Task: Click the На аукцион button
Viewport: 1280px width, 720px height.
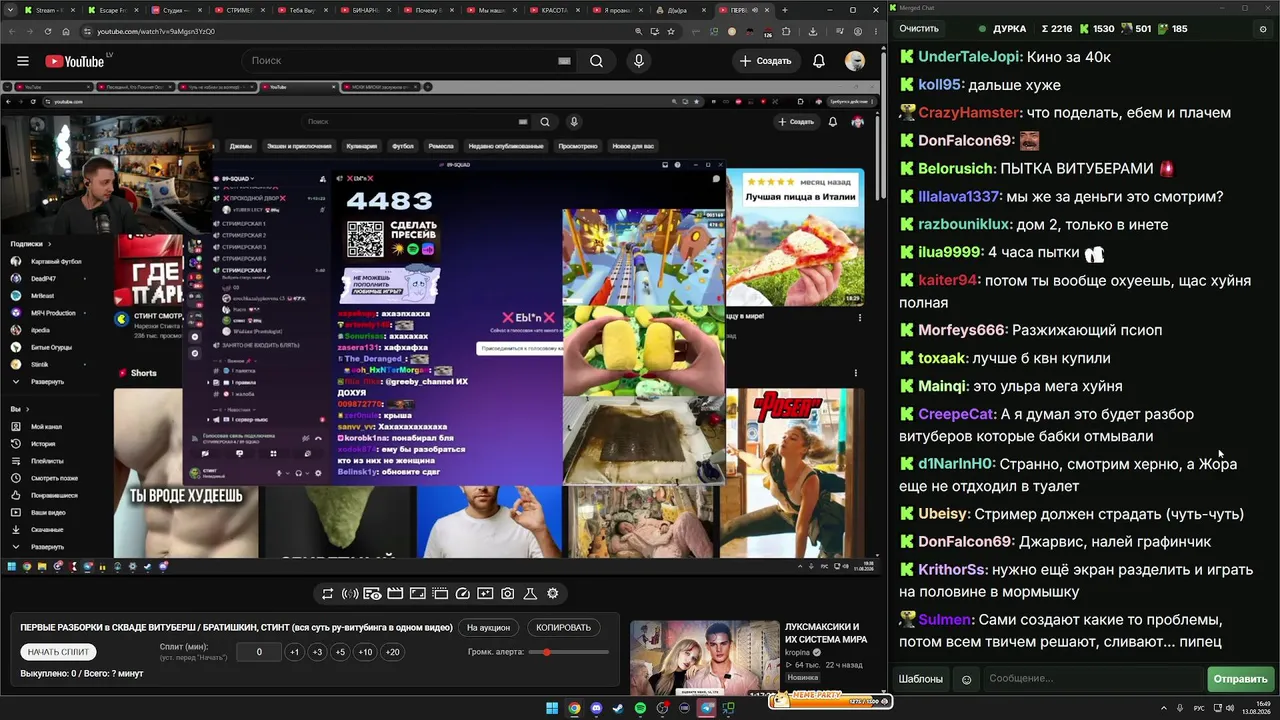Action: point(488,628)
